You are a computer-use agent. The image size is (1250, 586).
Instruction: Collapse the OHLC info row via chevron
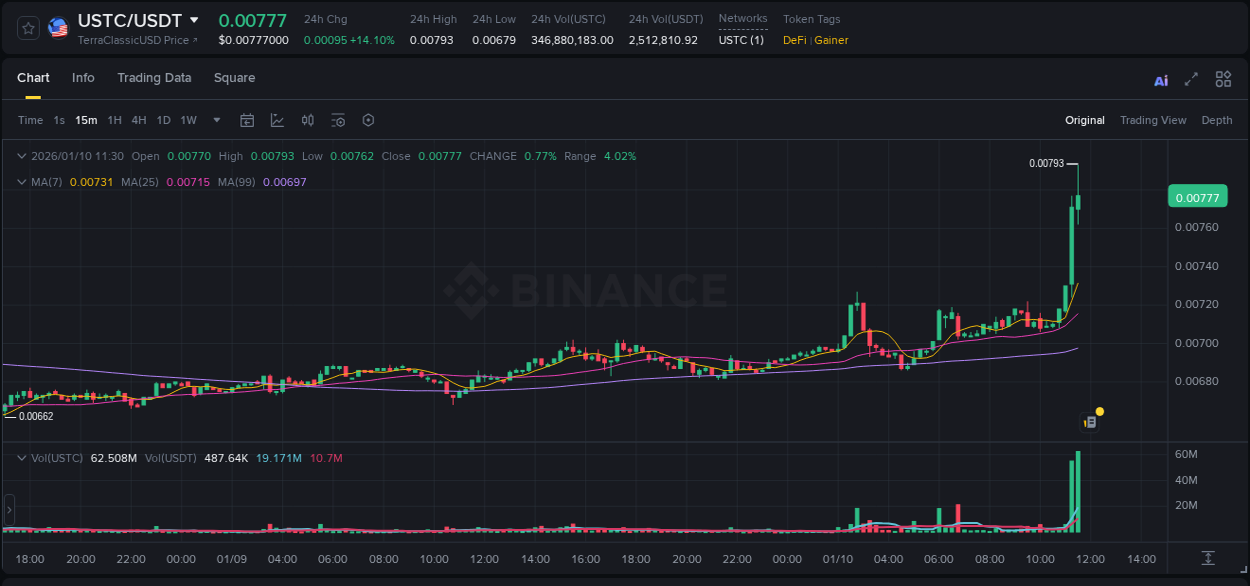pyautogui.click(x=20, y=156)
